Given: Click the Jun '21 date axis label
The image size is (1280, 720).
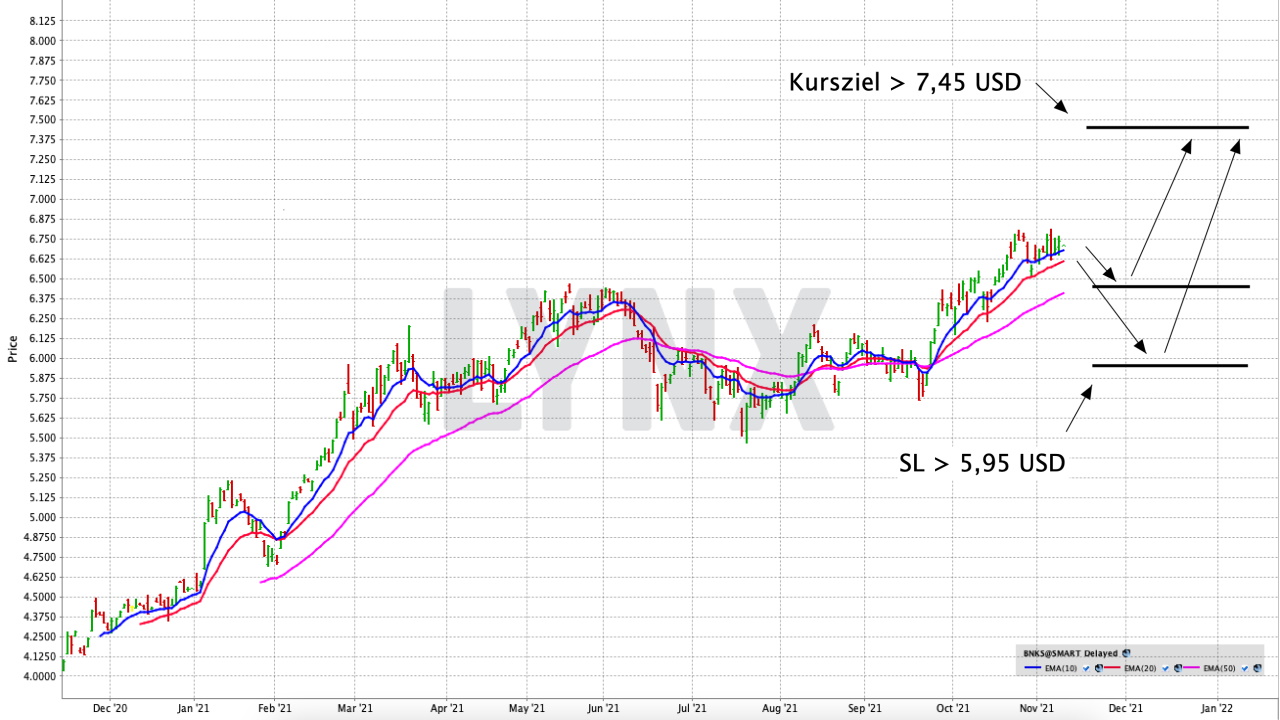Looking at the screenshot, I should coord(603,708).
